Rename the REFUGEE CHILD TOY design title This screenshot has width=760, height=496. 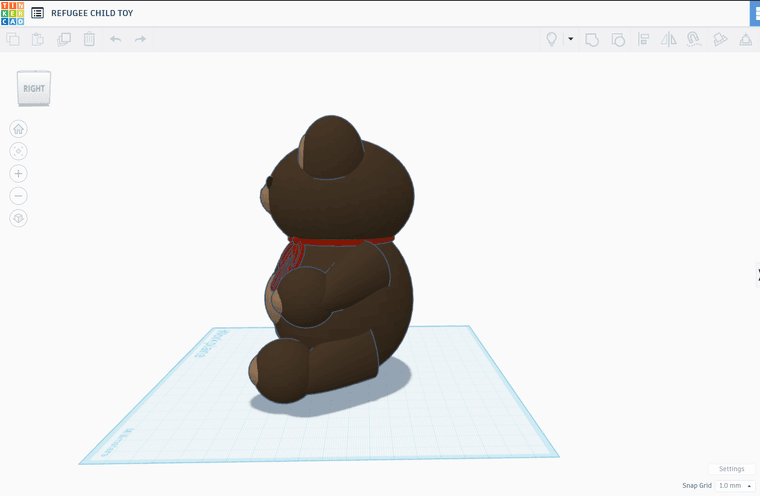click(92, 13)
